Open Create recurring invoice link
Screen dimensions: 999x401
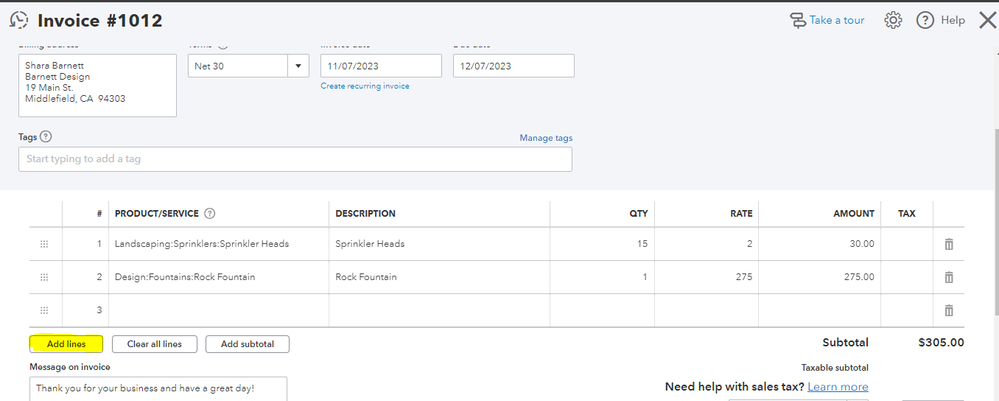pyautogui.click(x=365, y=86)
